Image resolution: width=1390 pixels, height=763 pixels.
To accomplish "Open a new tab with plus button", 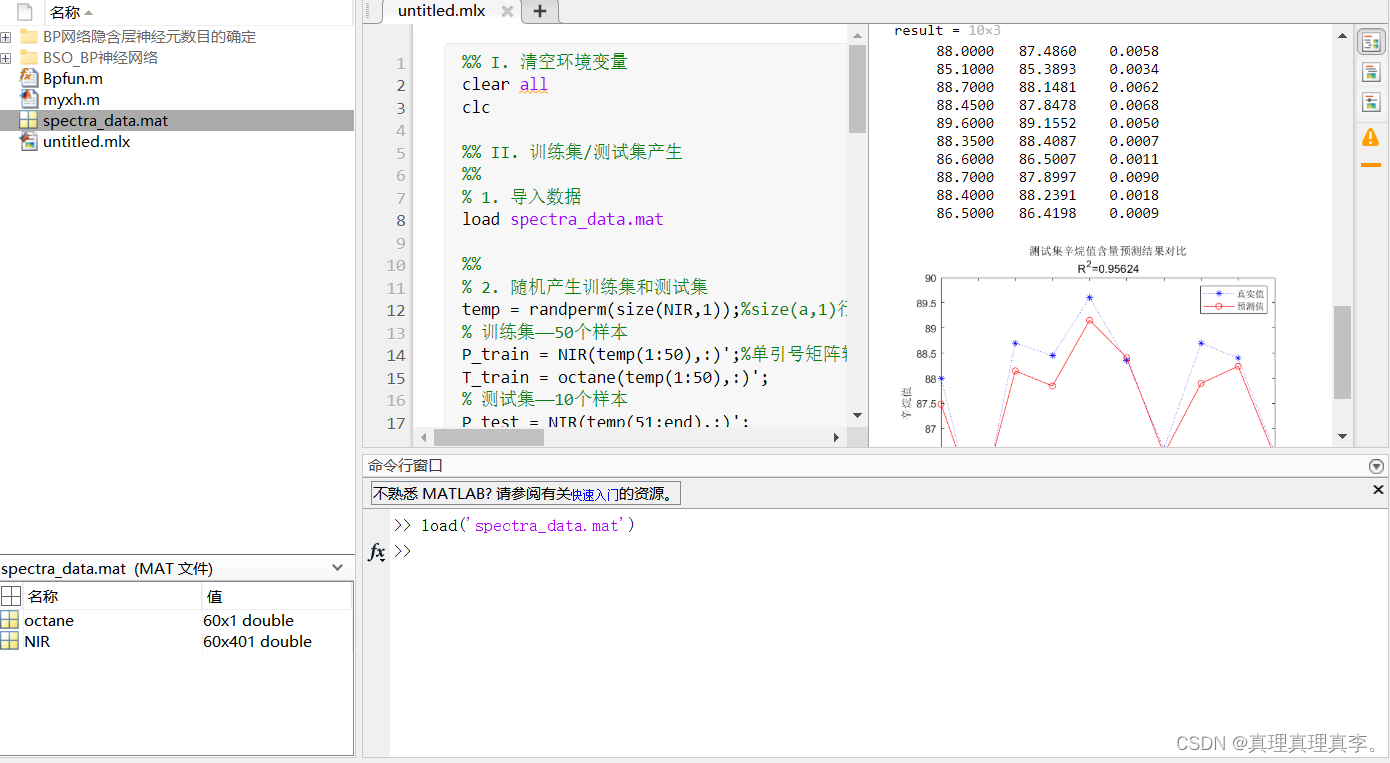I will click(540, 11).
